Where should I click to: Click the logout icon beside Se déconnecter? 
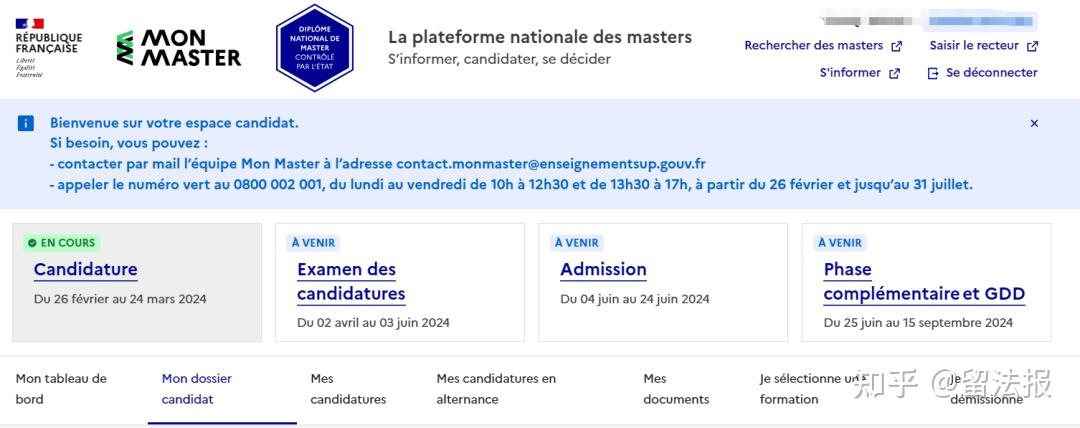tap(933, 73)
